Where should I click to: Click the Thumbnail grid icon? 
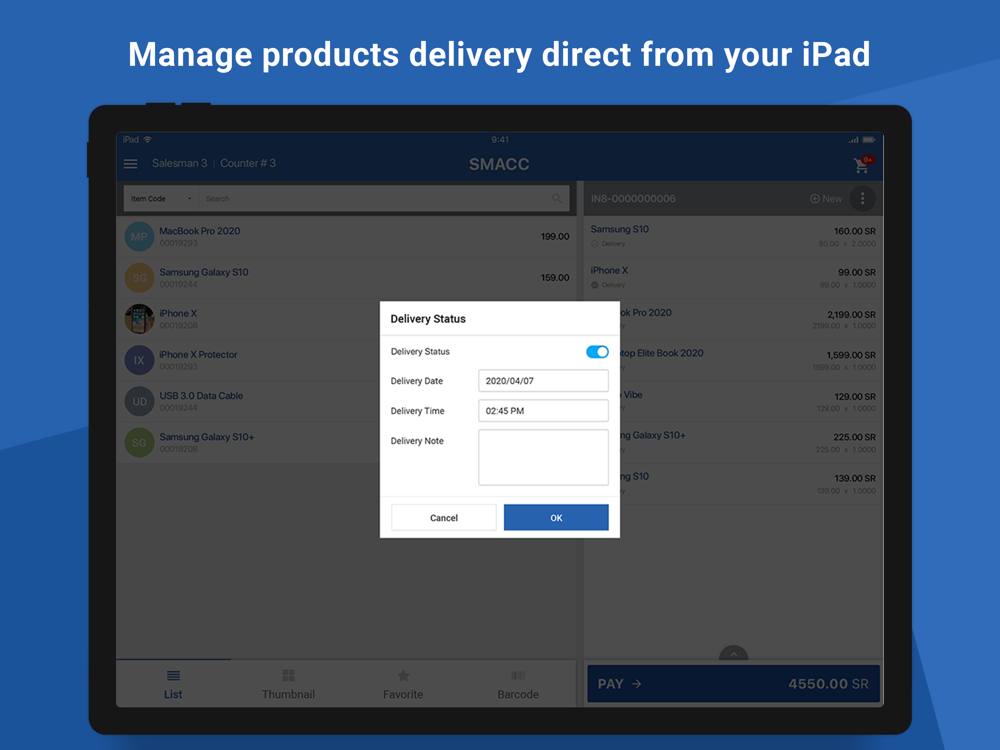coord(288,675)
